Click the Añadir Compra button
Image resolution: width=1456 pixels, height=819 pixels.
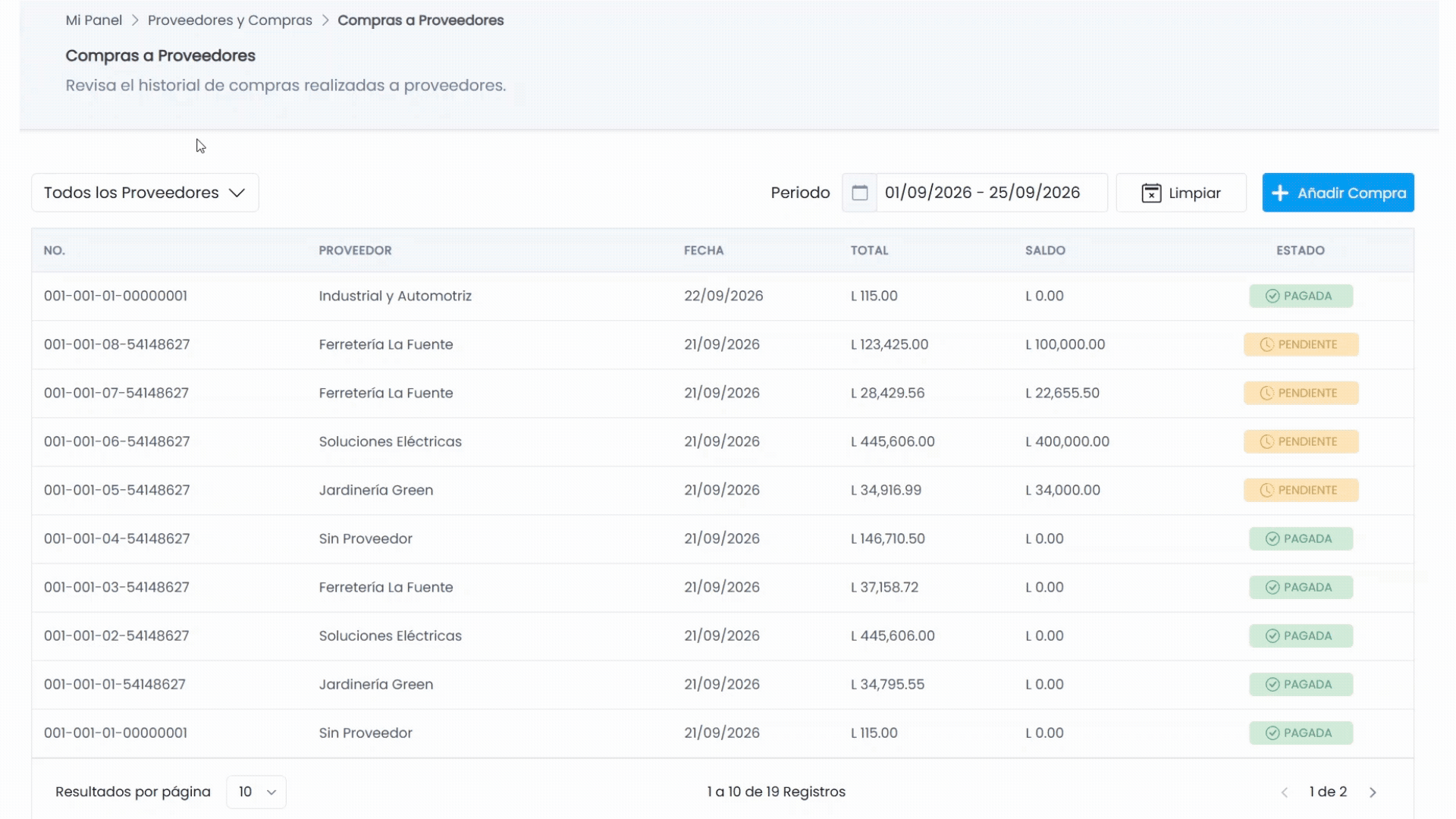click(1338, 193)
